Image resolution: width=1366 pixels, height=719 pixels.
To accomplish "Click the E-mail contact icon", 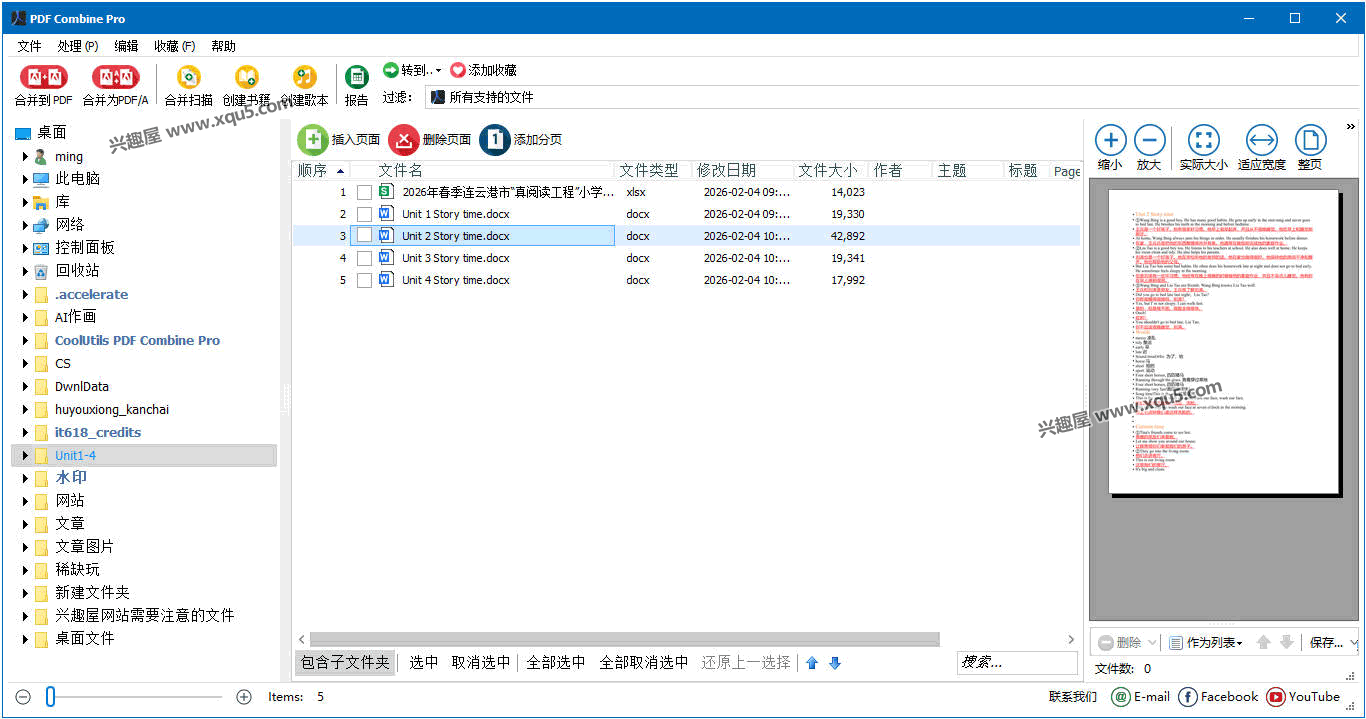I will tap(1121, 697).
